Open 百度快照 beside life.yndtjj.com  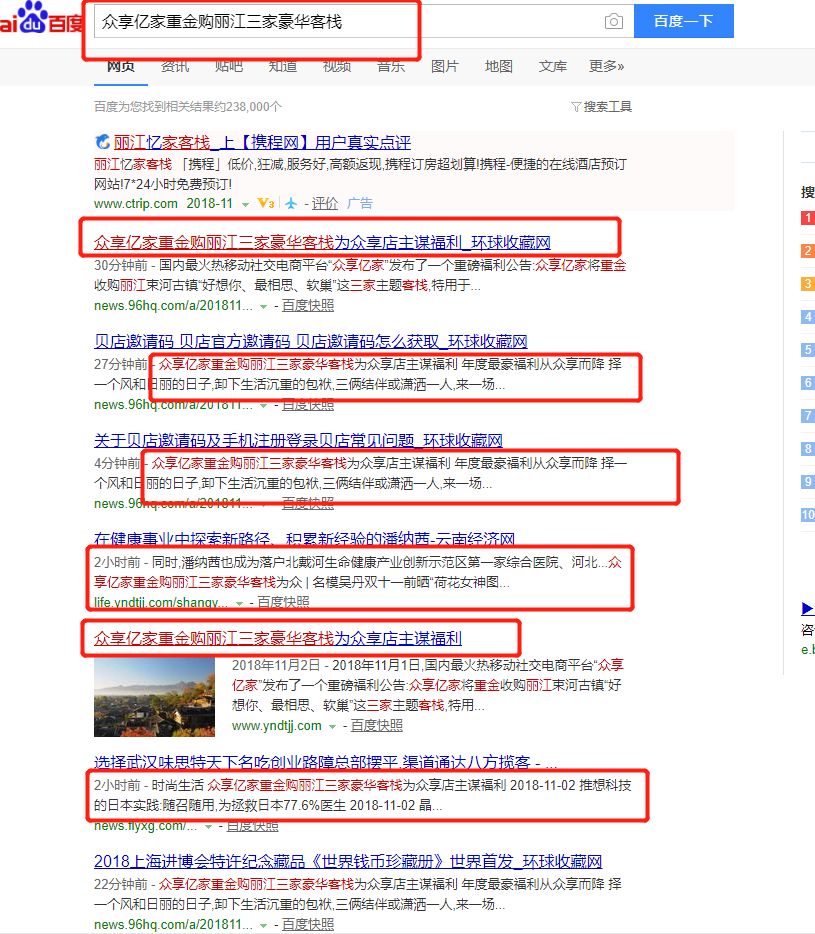pos(284,602)
